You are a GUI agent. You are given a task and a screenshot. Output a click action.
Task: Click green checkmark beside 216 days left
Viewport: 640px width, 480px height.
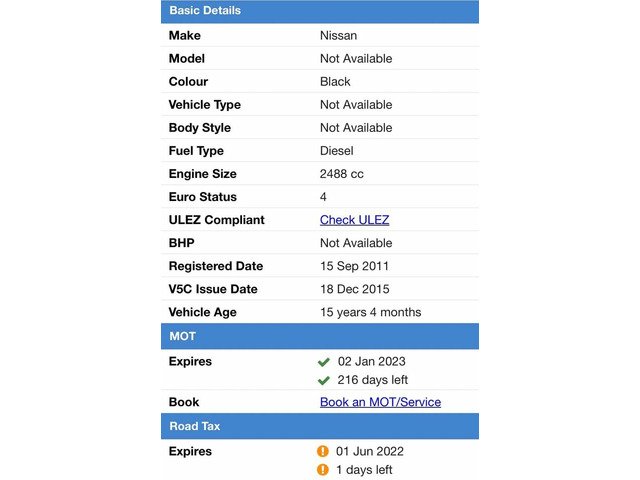click(x=324, y=380)
